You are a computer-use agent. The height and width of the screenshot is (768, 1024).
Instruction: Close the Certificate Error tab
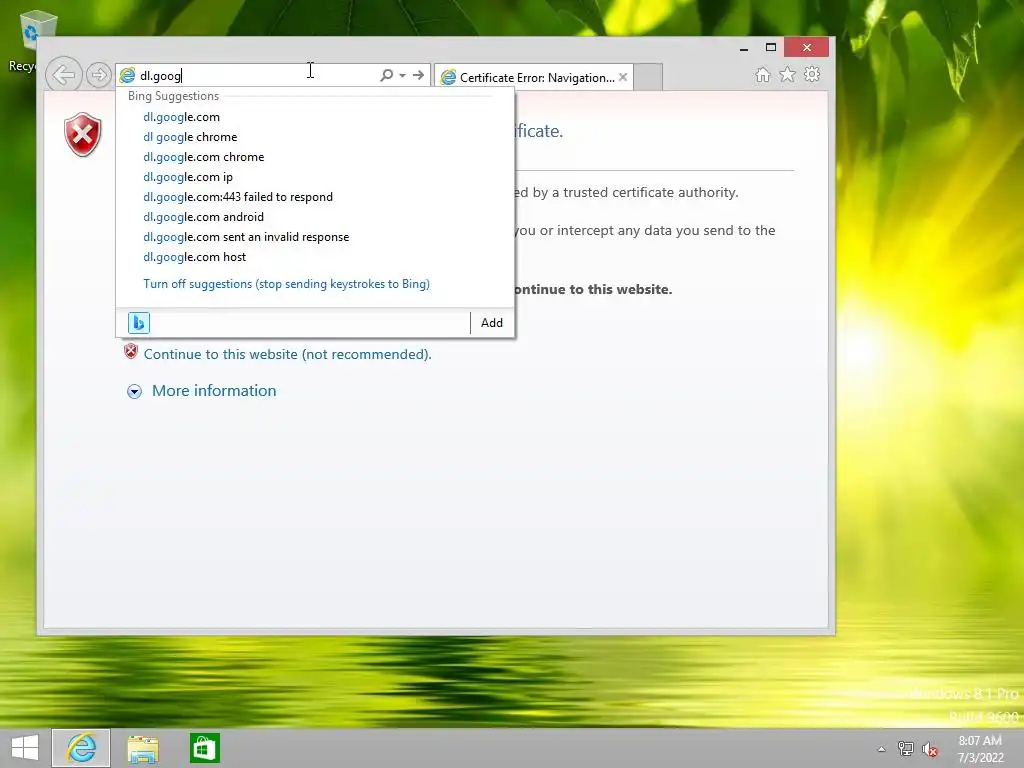pos(623,77)
